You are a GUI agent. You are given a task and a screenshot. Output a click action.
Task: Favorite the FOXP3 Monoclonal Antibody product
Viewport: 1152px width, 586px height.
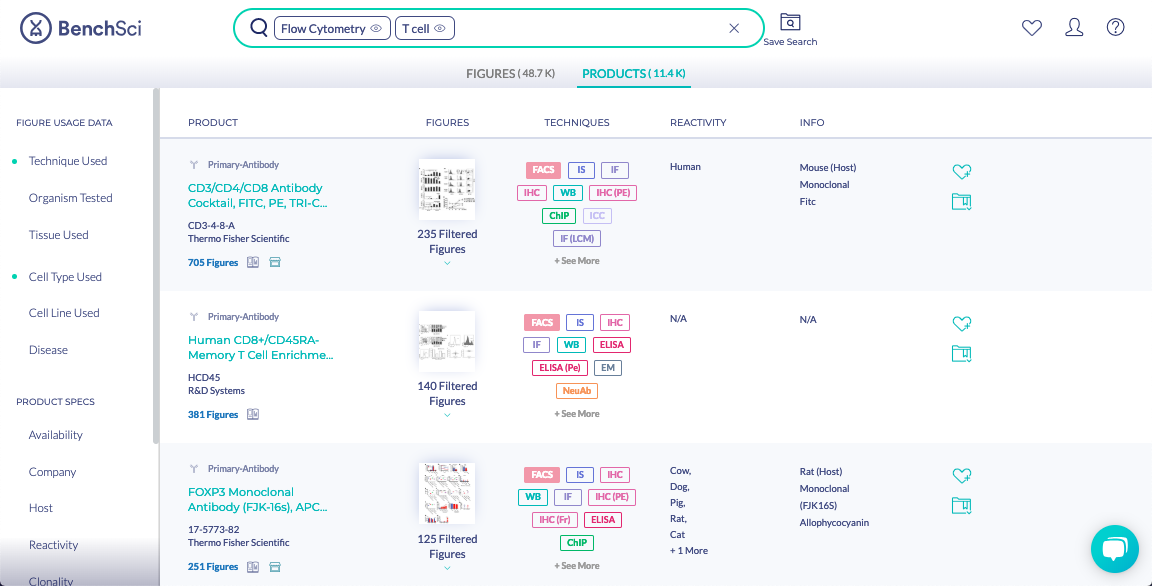962,476
